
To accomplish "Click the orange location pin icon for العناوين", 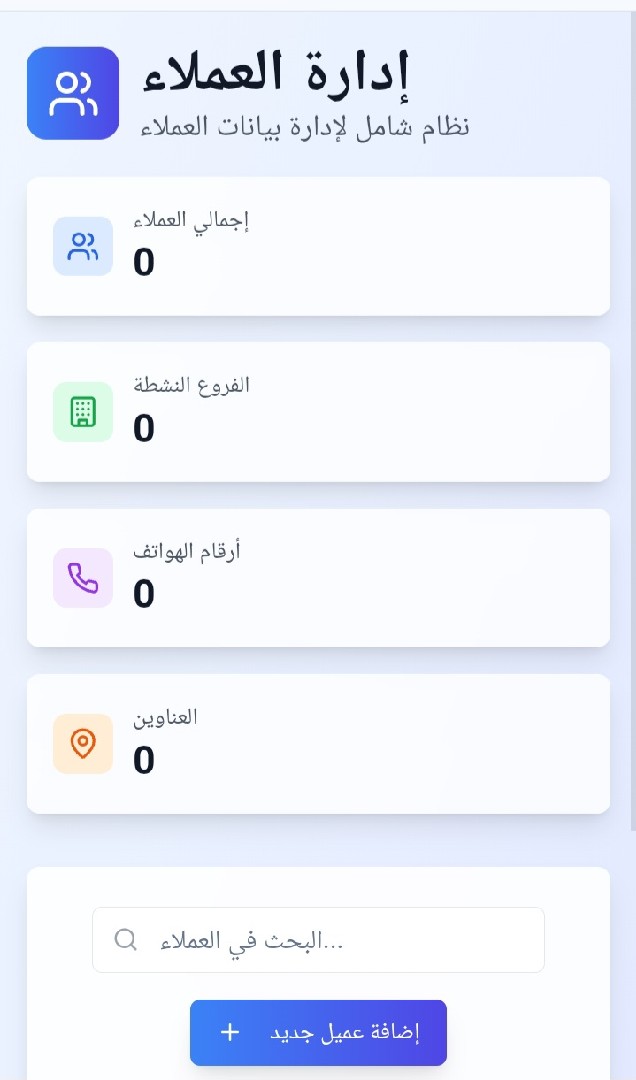I will 83,744.
